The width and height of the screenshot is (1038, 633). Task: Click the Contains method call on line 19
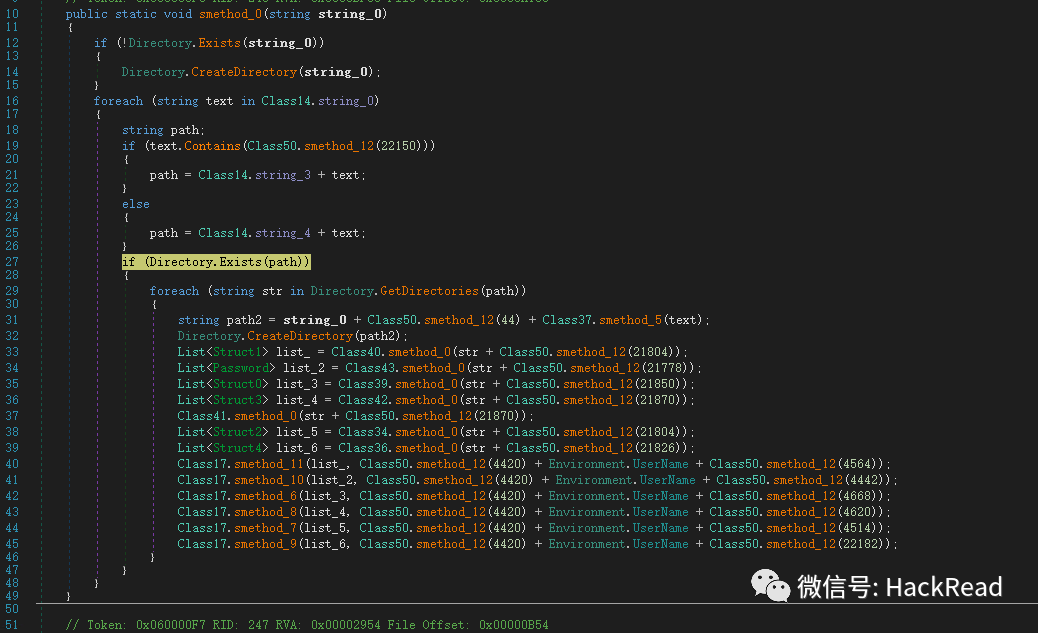click(x=212, y=146)
